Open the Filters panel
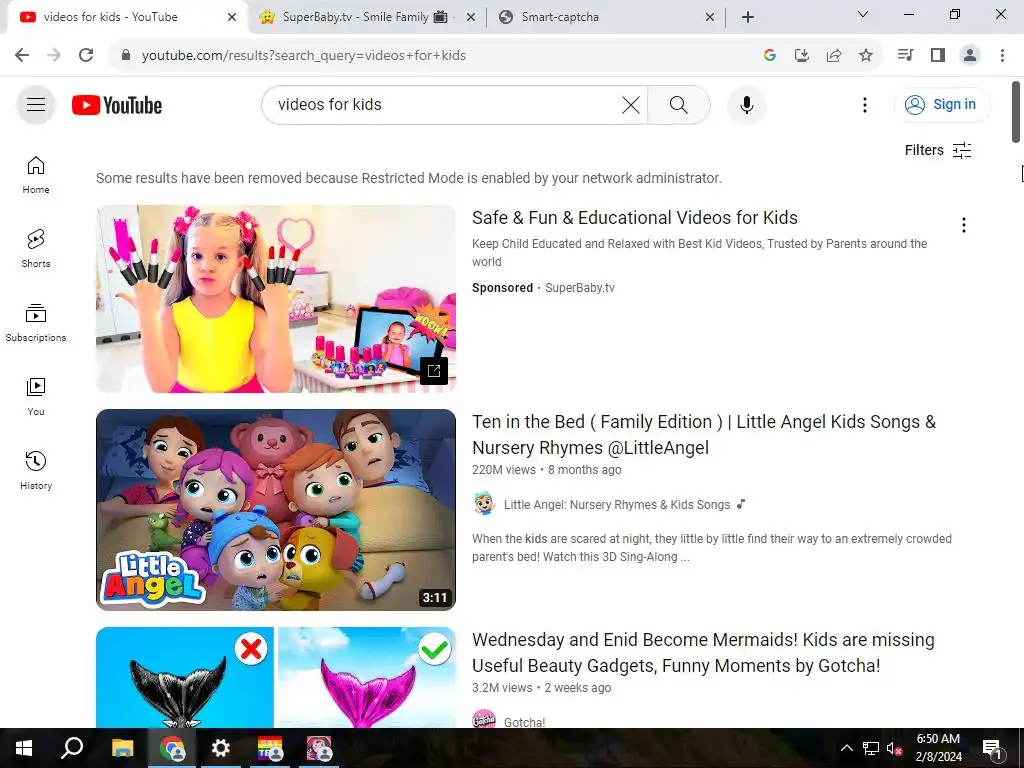This screenshot has width=1024, height=768. click(x=938, y=150)
